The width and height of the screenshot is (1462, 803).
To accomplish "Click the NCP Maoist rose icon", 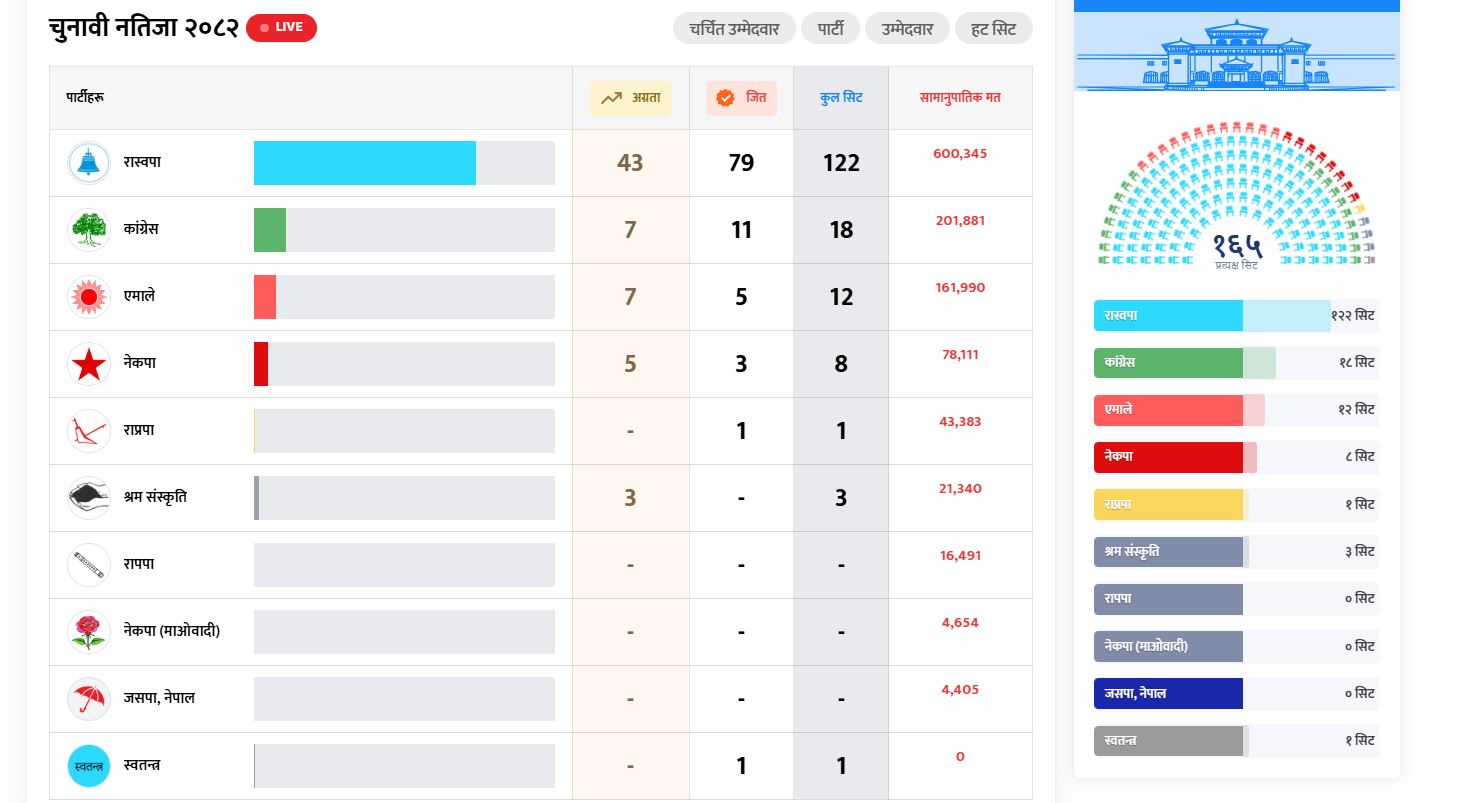I will 88,632.
